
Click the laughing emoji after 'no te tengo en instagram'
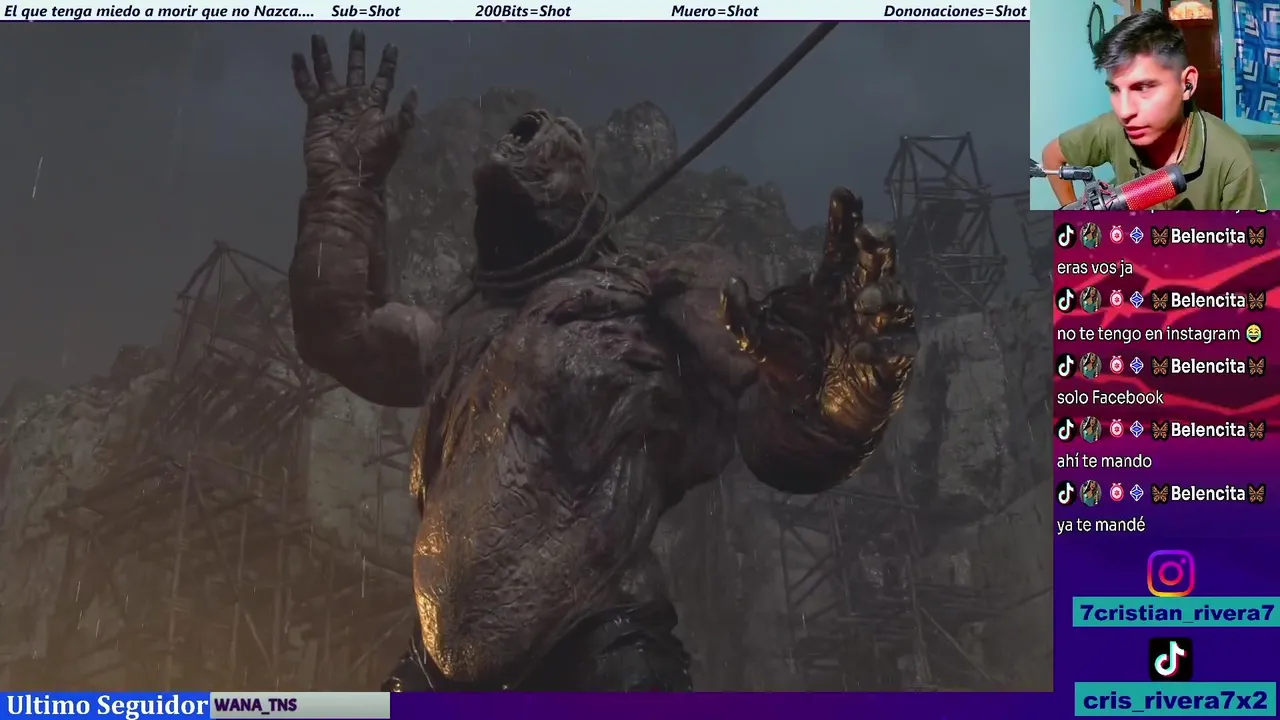[1254, 334]
